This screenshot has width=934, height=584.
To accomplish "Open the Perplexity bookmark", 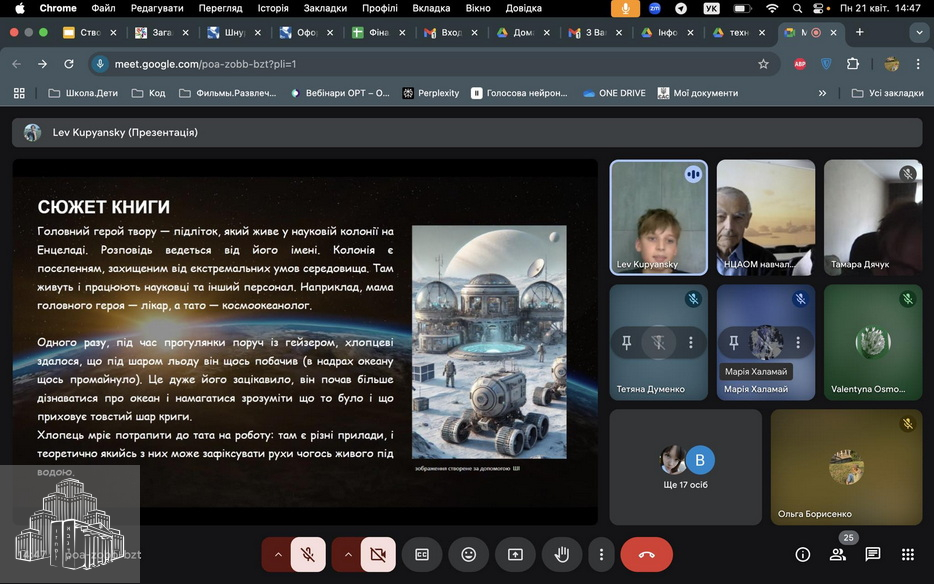I will pos(430,93).
